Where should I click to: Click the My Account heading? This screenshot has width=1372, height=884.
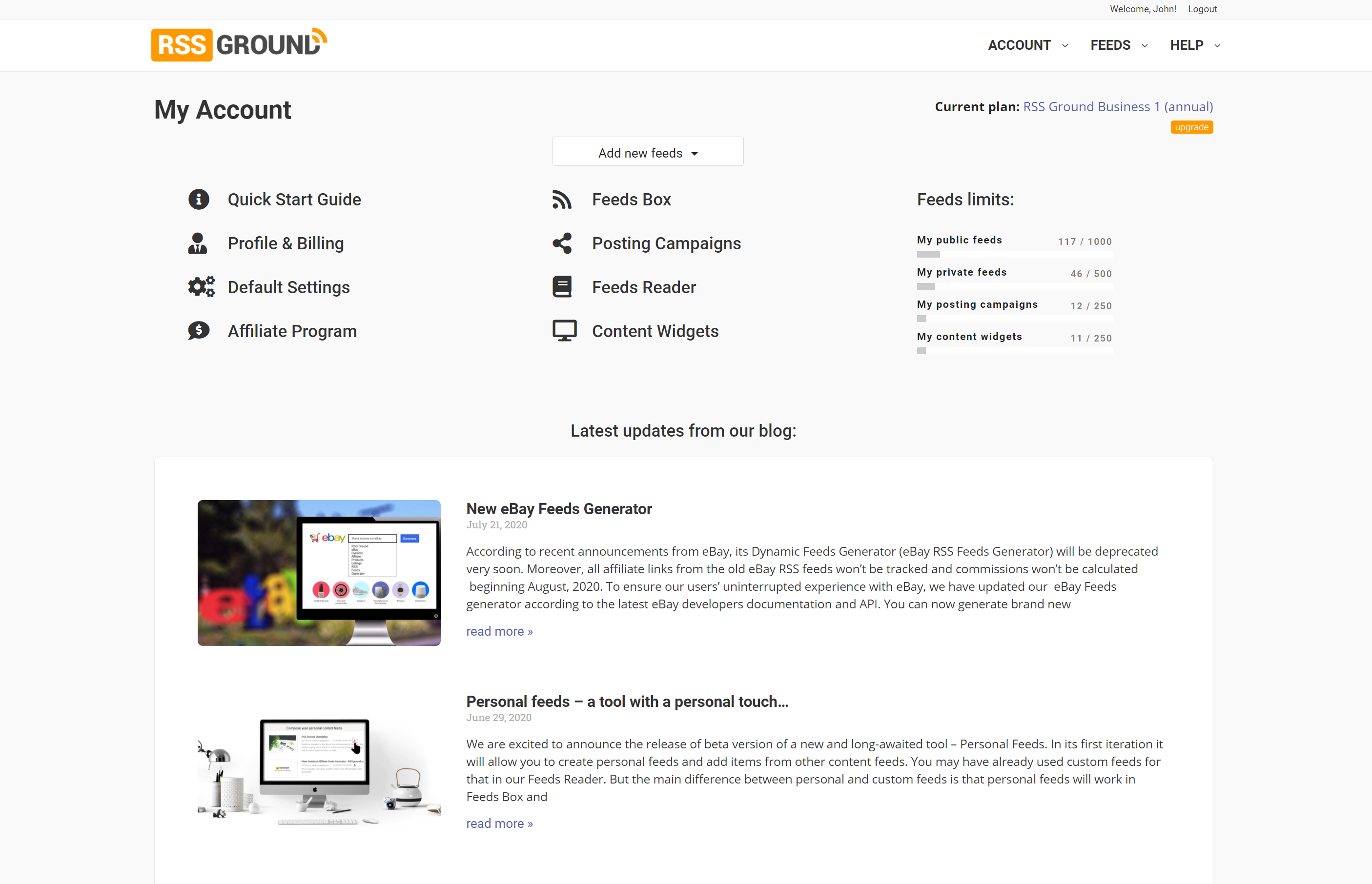(x=223, y=110)
